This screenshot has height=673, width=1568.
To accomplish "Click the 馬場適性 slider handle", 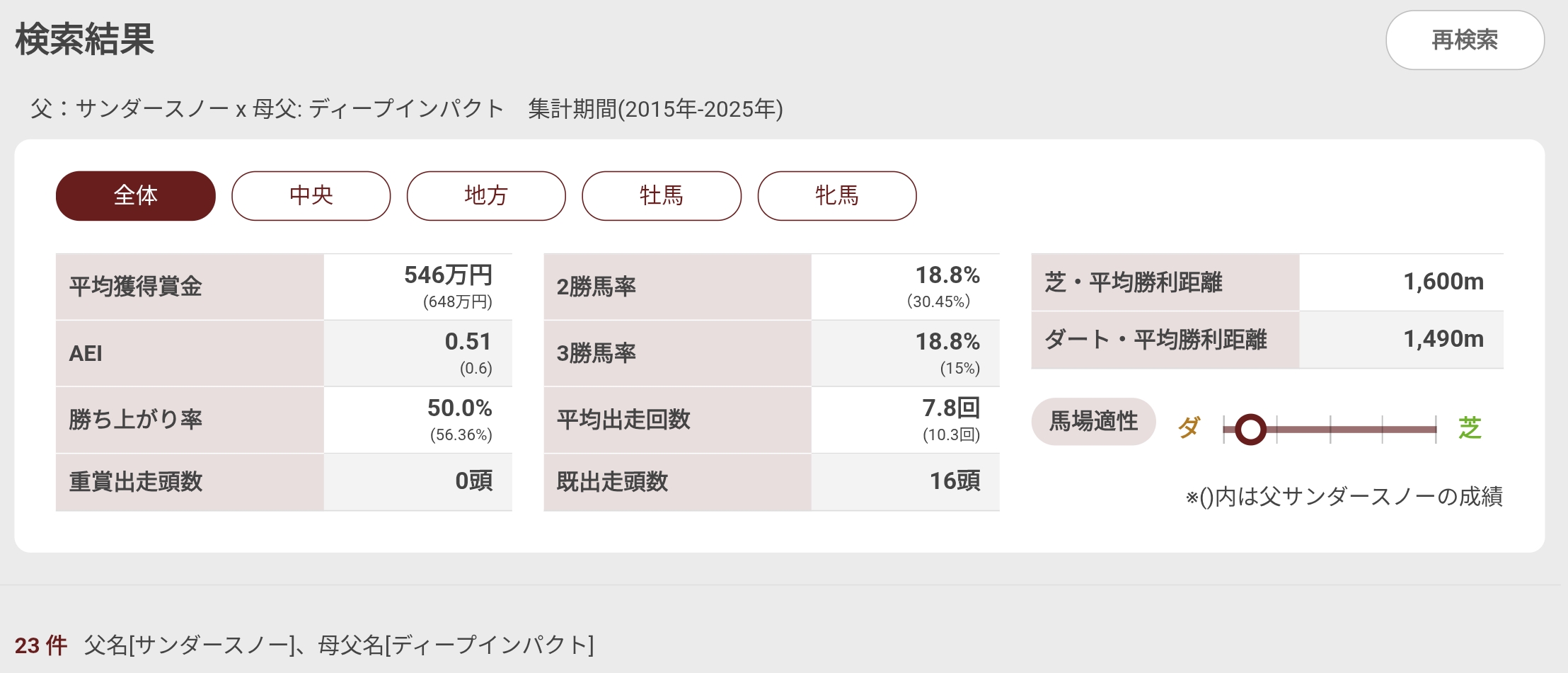I will coord(1250,429).
